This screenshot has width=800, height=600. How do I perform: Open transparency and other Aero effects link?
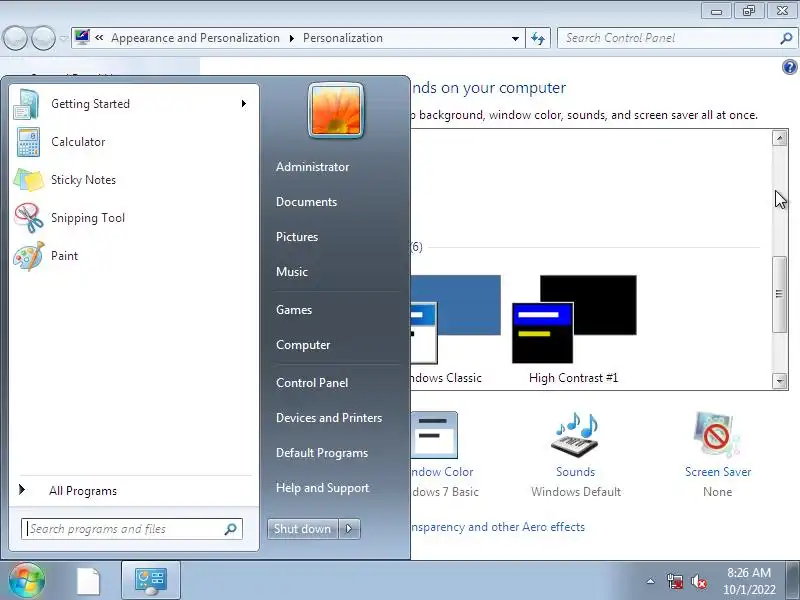click(x=498, y=527)
